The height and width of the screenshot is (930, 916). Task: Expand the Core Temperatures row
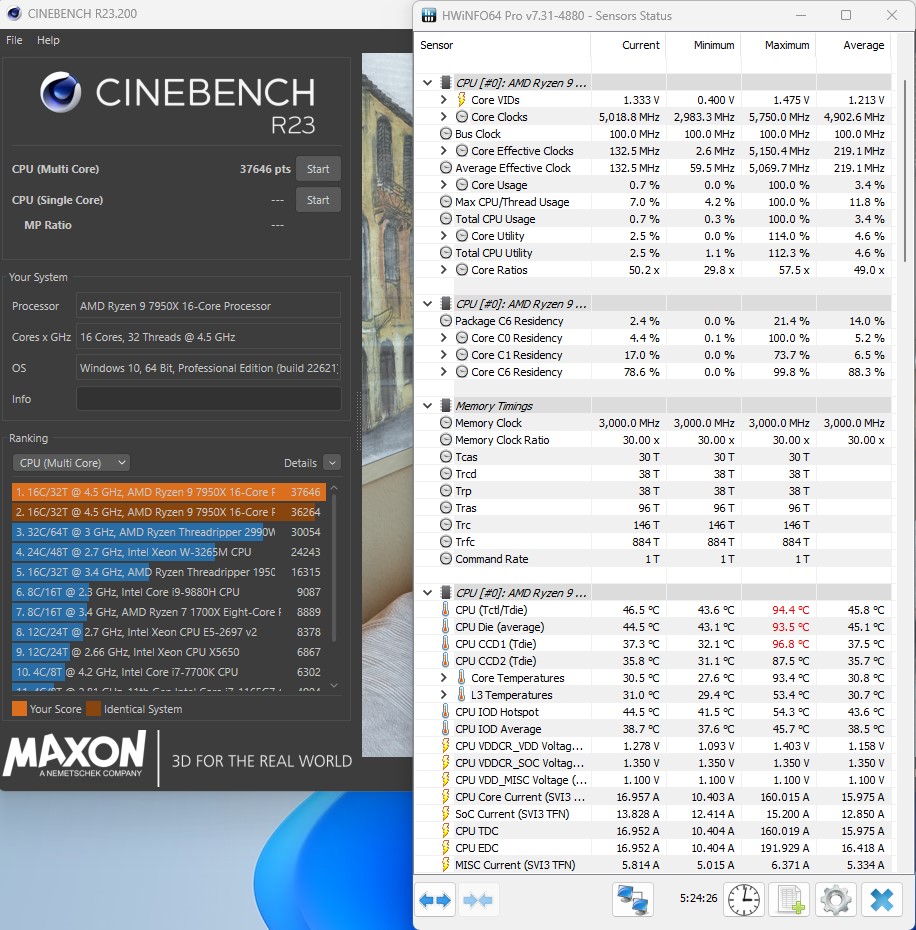point(444,678)
